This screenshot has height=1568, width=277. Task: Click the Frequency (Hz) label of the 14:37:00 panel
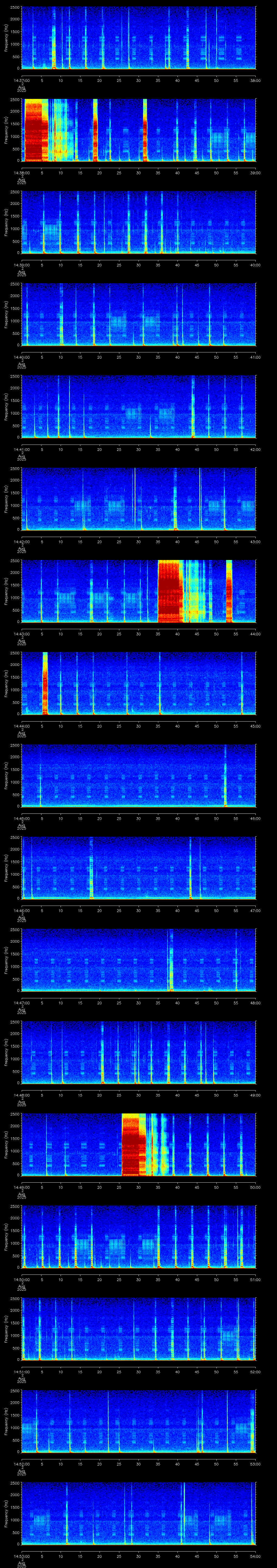[6, 38]
